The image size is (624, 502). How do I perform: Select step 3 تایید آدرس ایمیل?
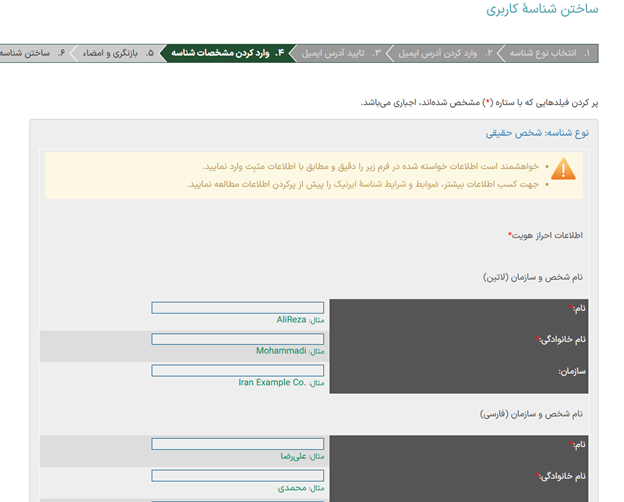[x=340, y=52]
